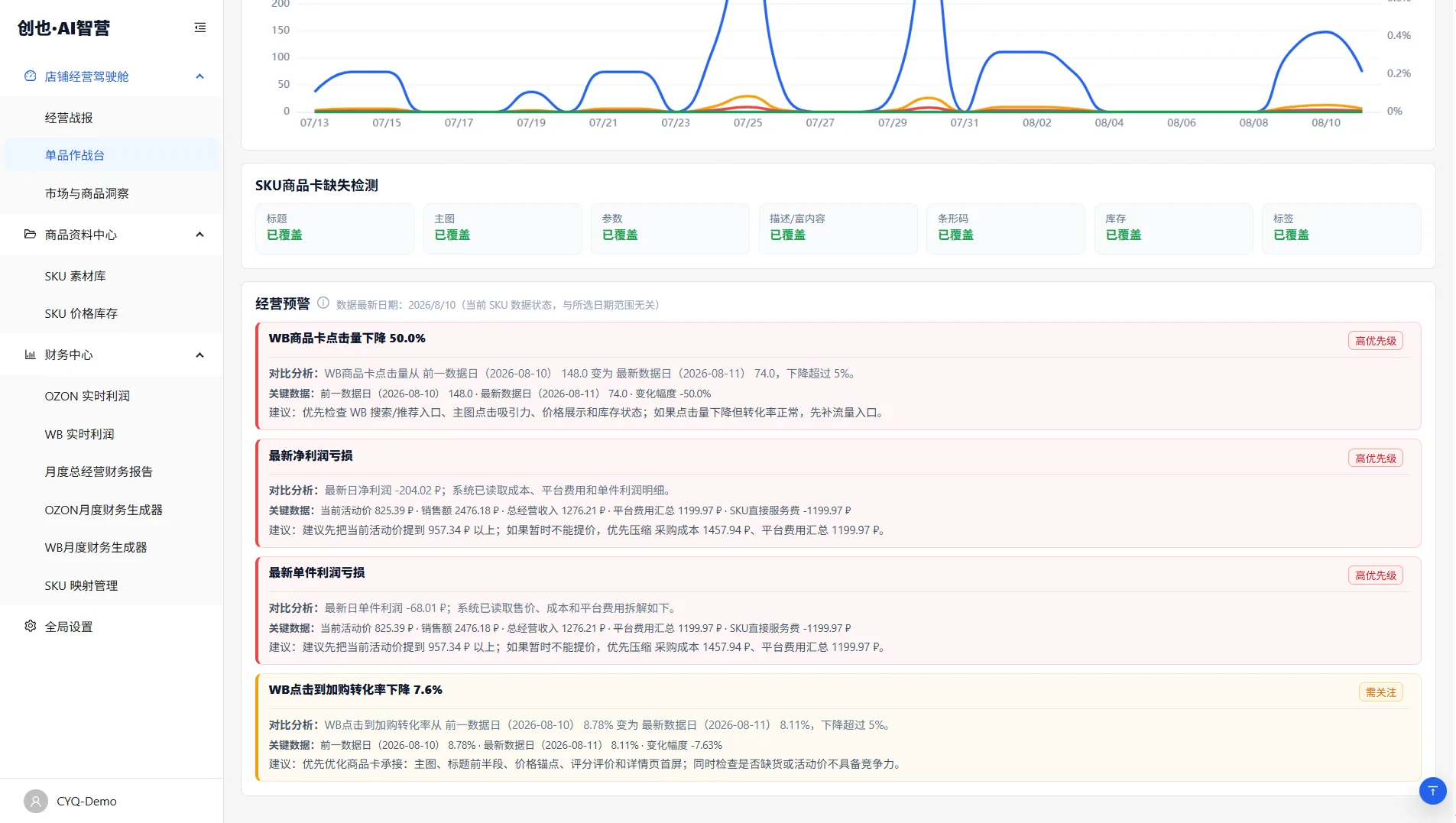Click the 参数 已覆盖 coverage card
This screenshot has width=1456, height=823.
pyautogui.click(x=670, y=228)
